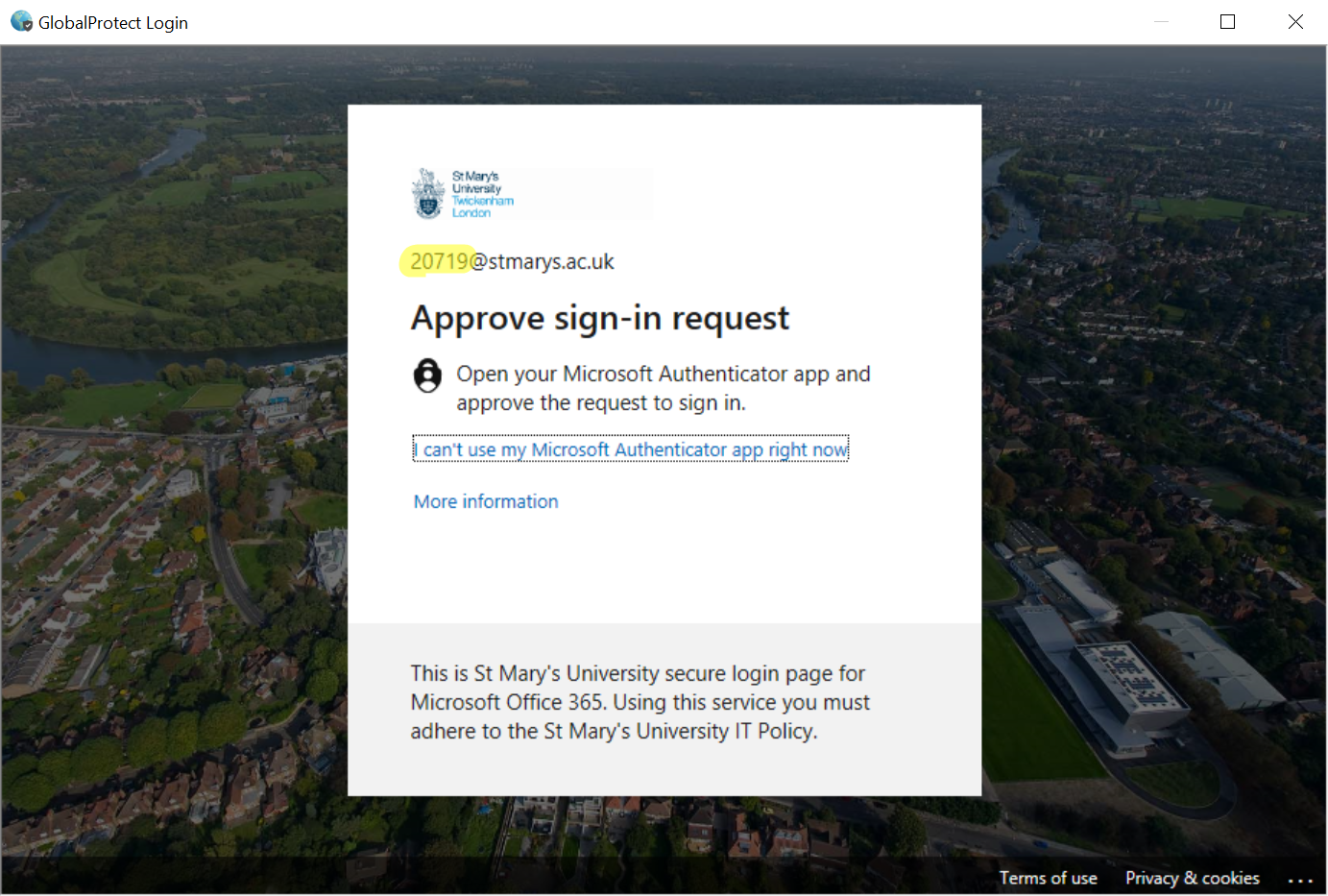The image size is (1328, 896).
Task: Click the "Approve sign-in request" heading
Action: pos(600,318)
